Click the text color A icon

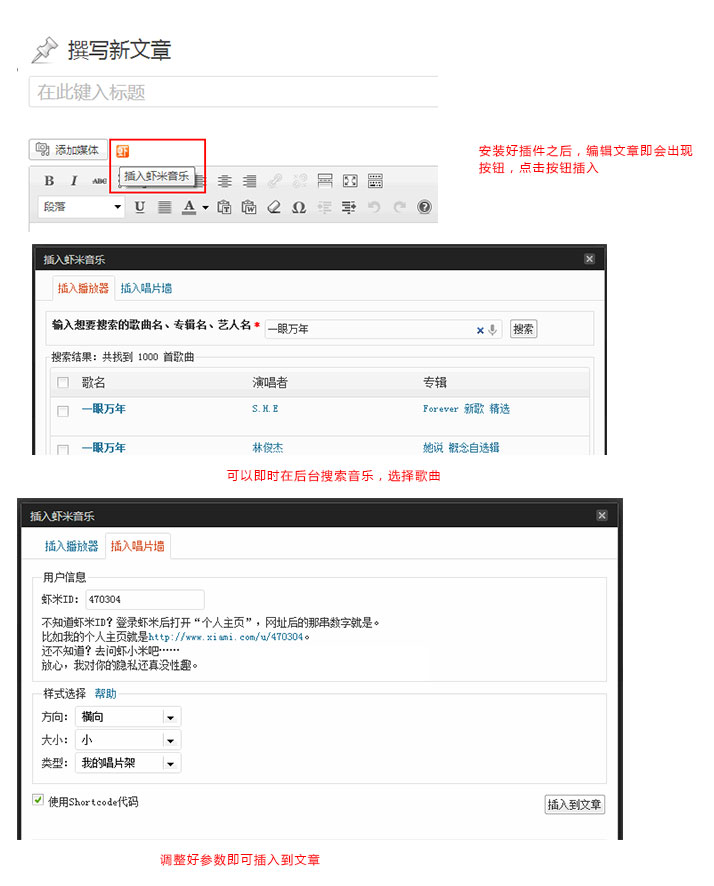(x=189, y=207)
